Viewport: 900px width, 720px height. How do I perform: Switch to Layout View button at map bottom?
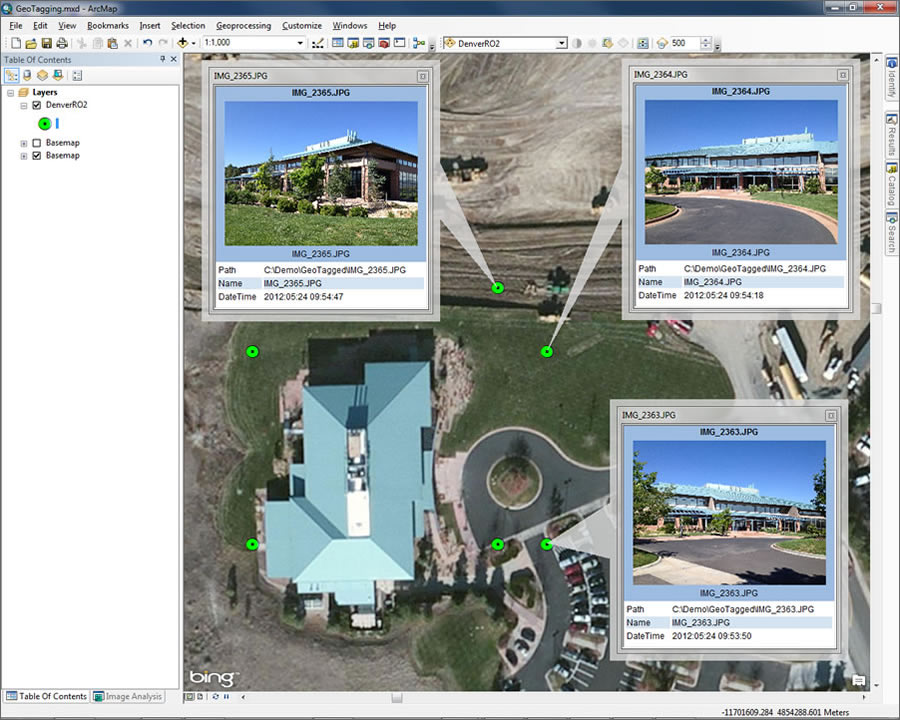[199, 696]
